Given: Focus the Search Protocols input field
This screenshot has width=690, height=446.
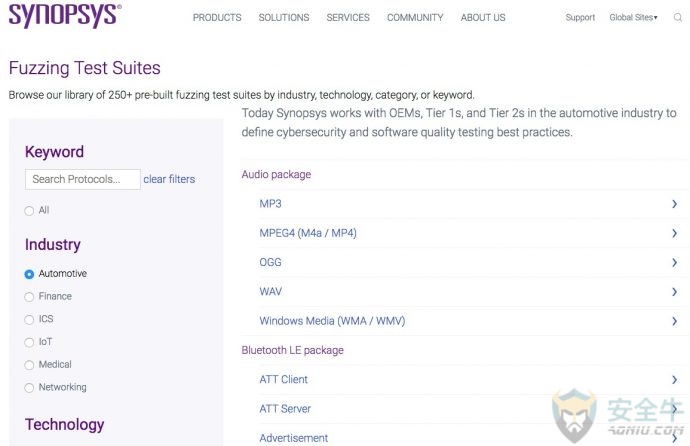Looking at the screenshot, I should pos(83,179).
